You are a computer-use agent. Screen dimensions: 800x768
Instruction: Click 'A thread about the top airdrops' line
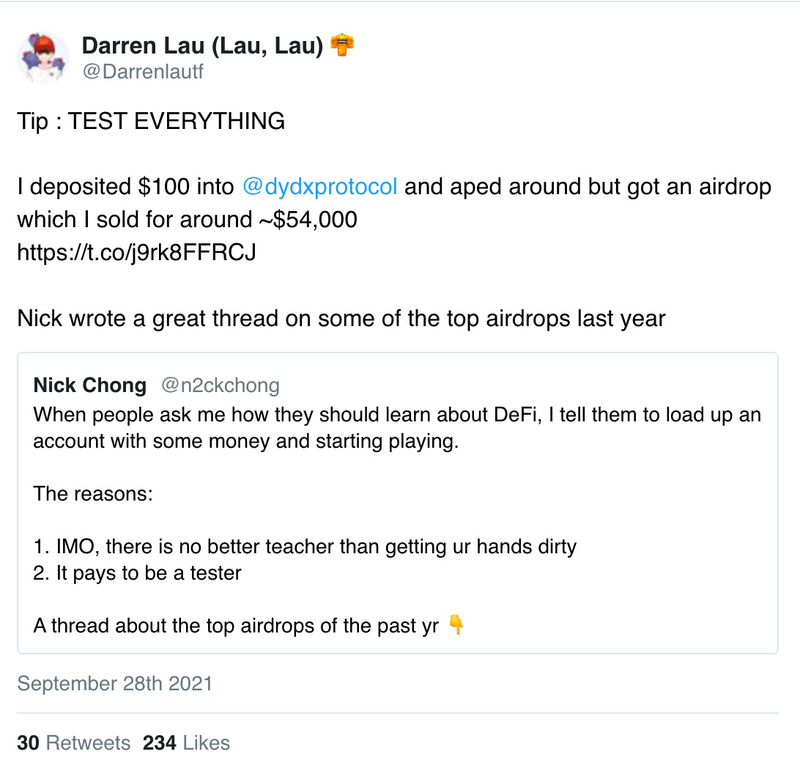click(238, 626)
